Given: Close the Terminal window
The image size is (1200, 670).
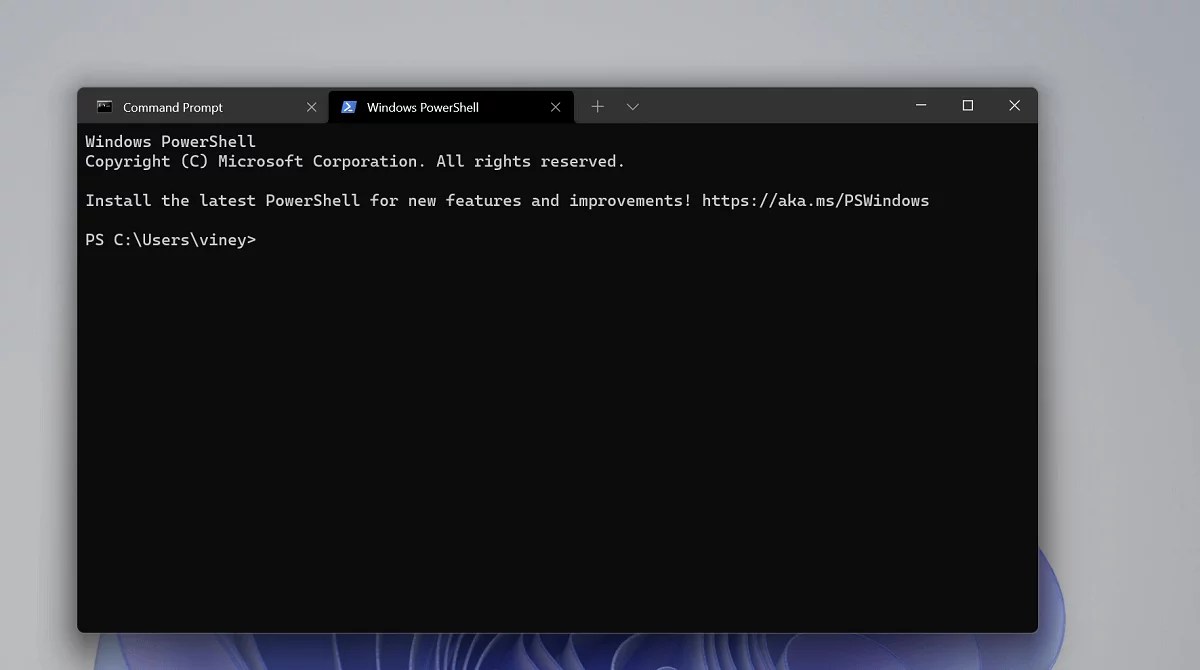Looking at the screenshot, I should (1014, 106).
